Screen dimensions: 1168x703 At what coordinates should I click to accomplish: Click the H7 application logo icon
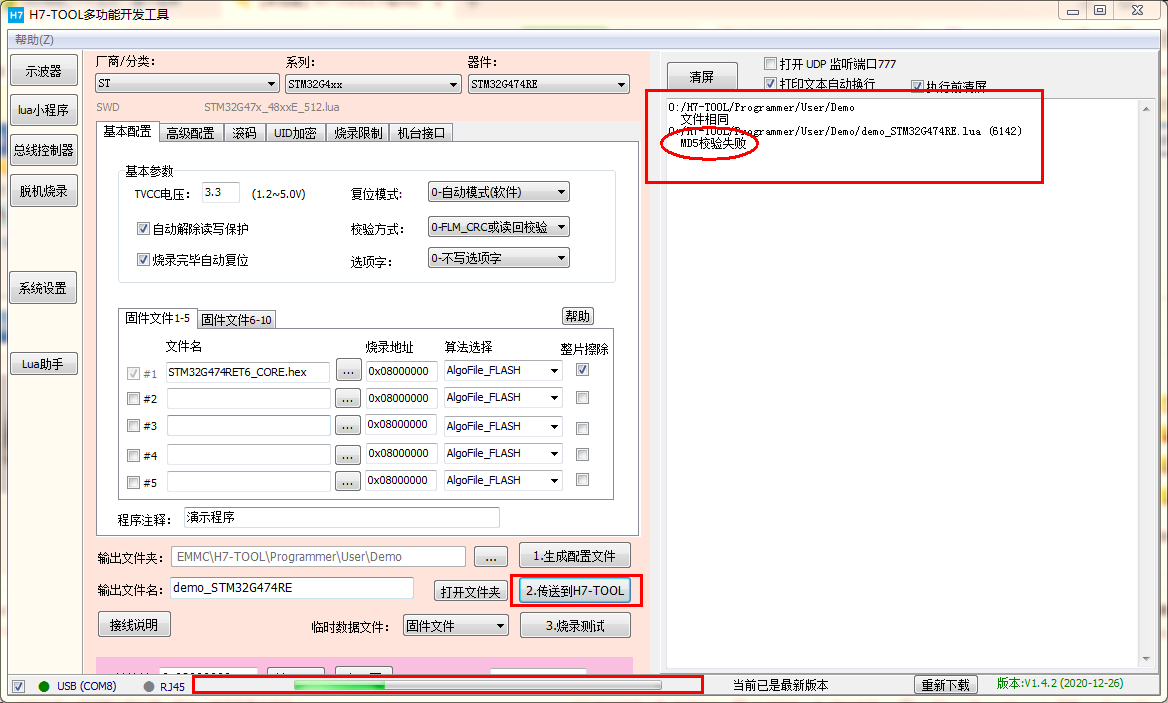pyautogui.click(x=16, y=14)
